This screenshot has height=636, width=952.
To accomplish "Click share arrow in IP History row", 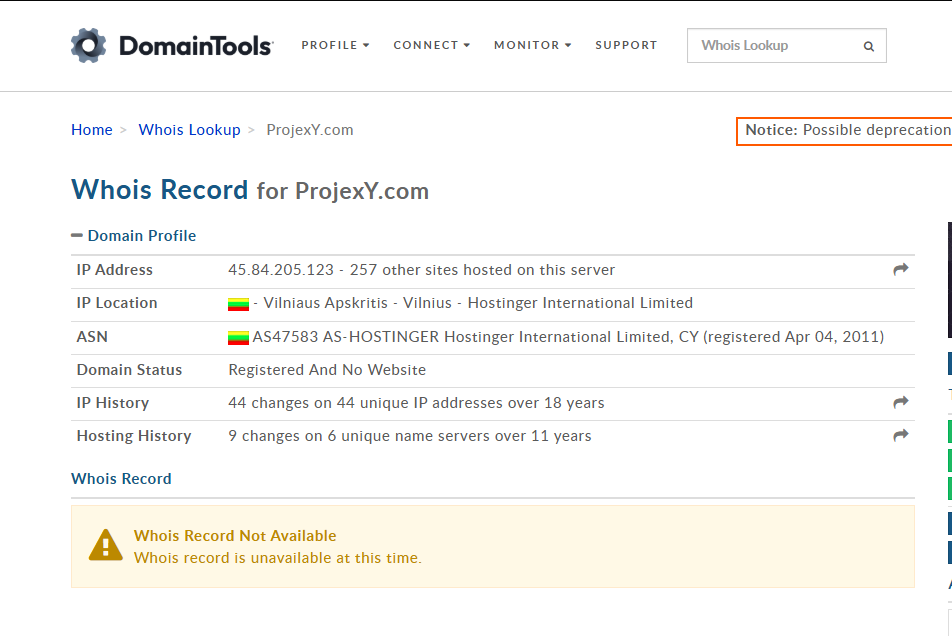I will click(x=901, y=402).
